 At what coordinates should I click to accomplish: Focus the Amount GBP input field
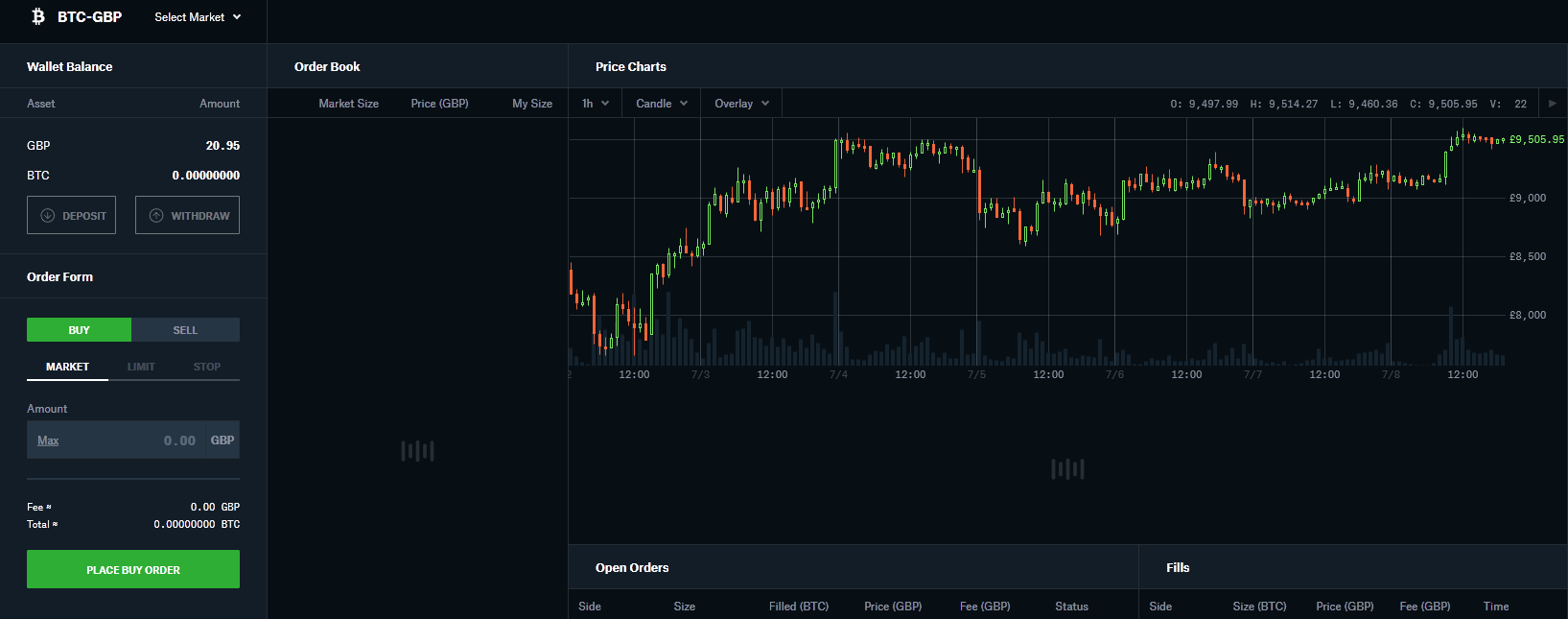133,440
